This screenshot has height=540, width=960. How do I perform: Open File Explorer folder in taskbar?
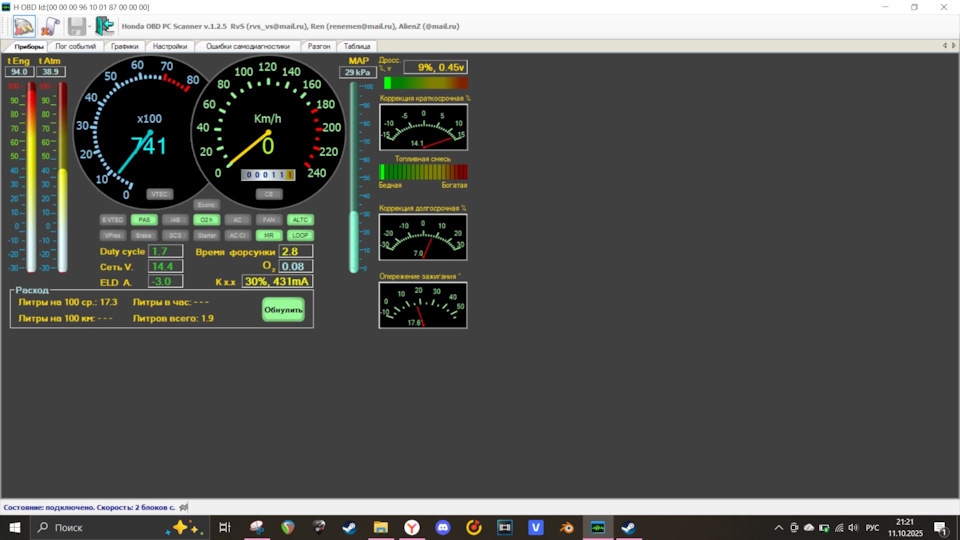(381, 527)
